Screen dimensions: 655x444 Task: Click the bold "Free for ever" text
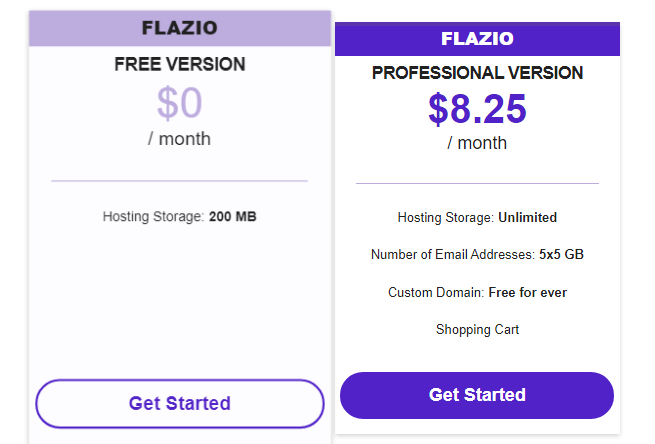pyautogui.click(x=527, y=293)
